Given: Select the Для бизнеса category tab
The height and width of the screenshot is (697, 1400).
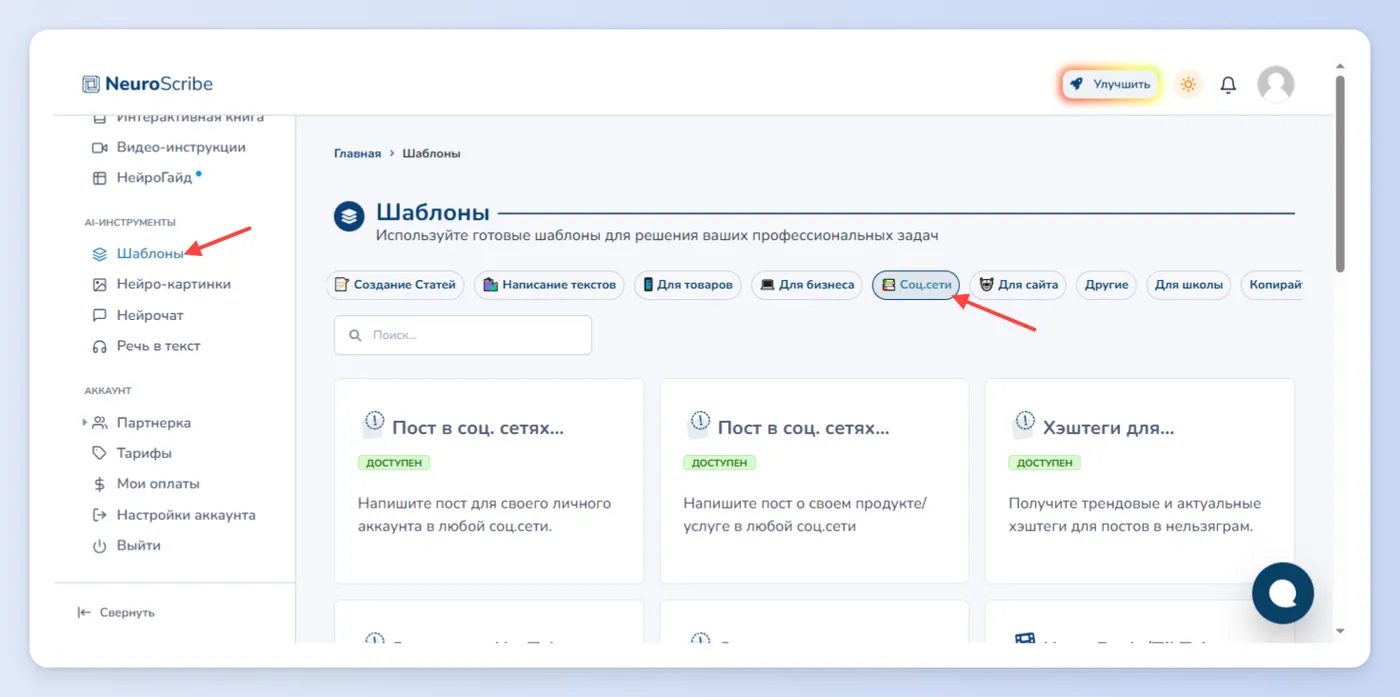Looking at the screenshot, I should coord(807,285).
